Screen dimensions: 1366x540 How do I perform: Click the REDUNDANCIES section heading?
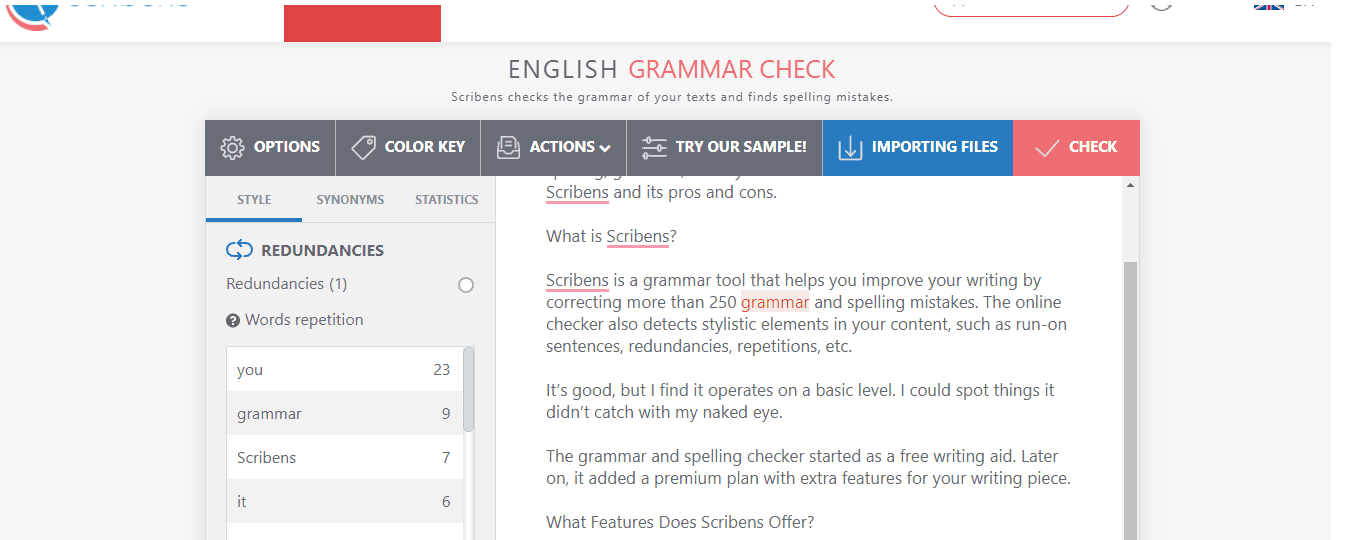coord(322,250)
